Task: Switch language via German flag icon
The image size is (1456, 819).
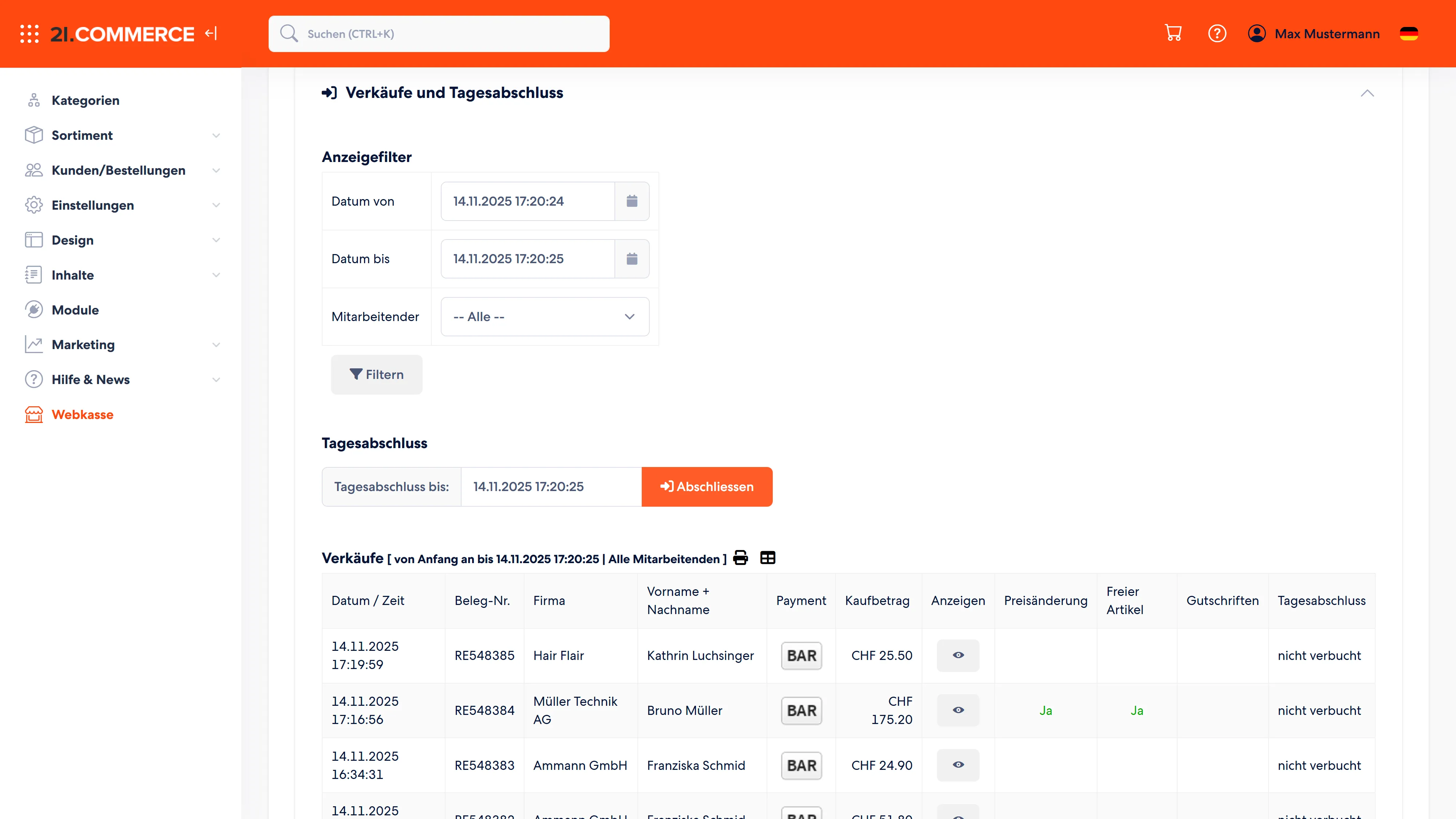Action: tap(1409, 34)
